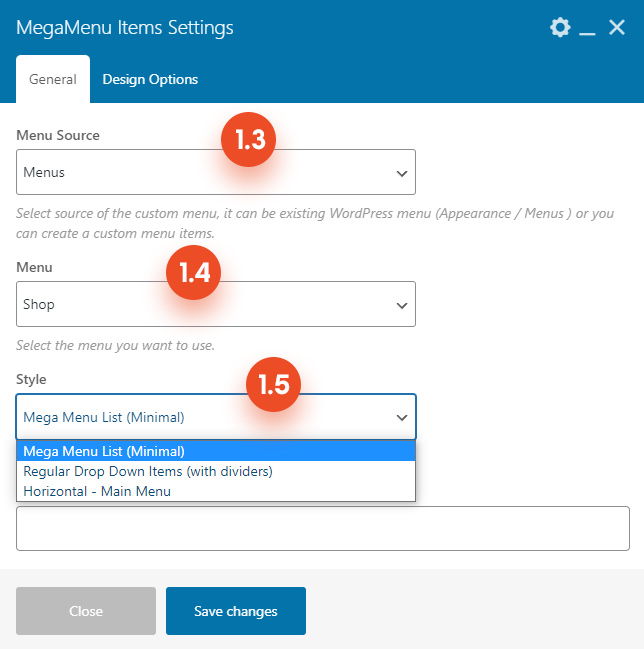
Task: Click the chevron on the Style dropdown
Action: coord(402,418)
